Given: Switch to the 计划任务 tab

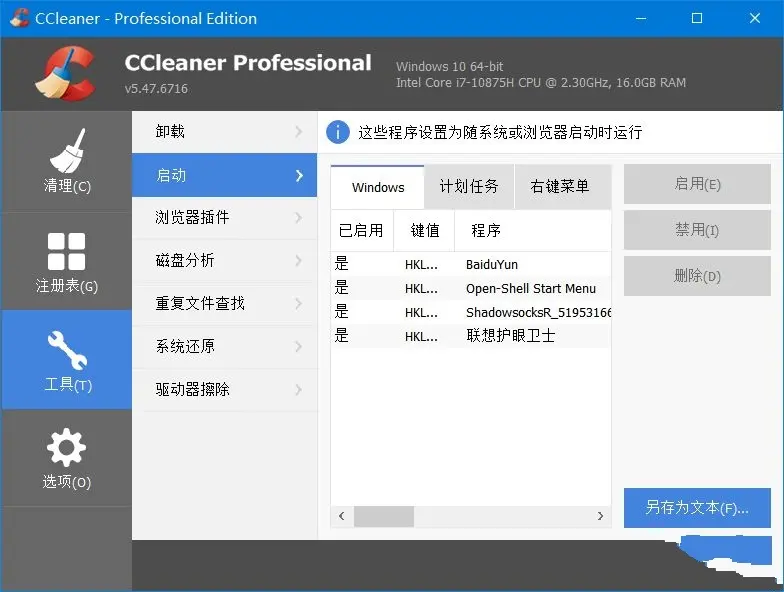Looking at the screenshot, I should click(x=469, y=186).
